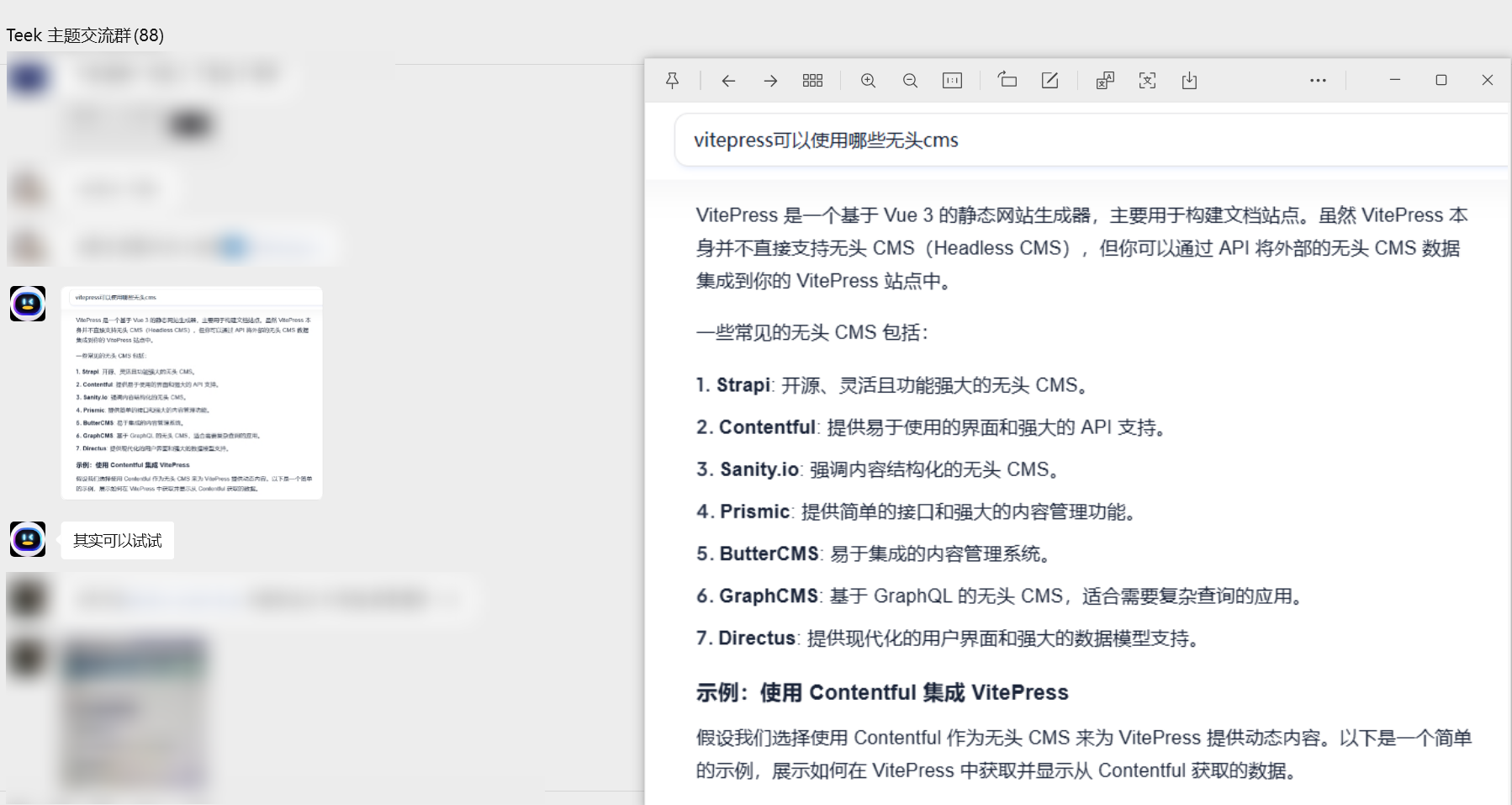This screenshot has height=805, width=1512.
Task: Zoom in on the image
Action: 868,81
